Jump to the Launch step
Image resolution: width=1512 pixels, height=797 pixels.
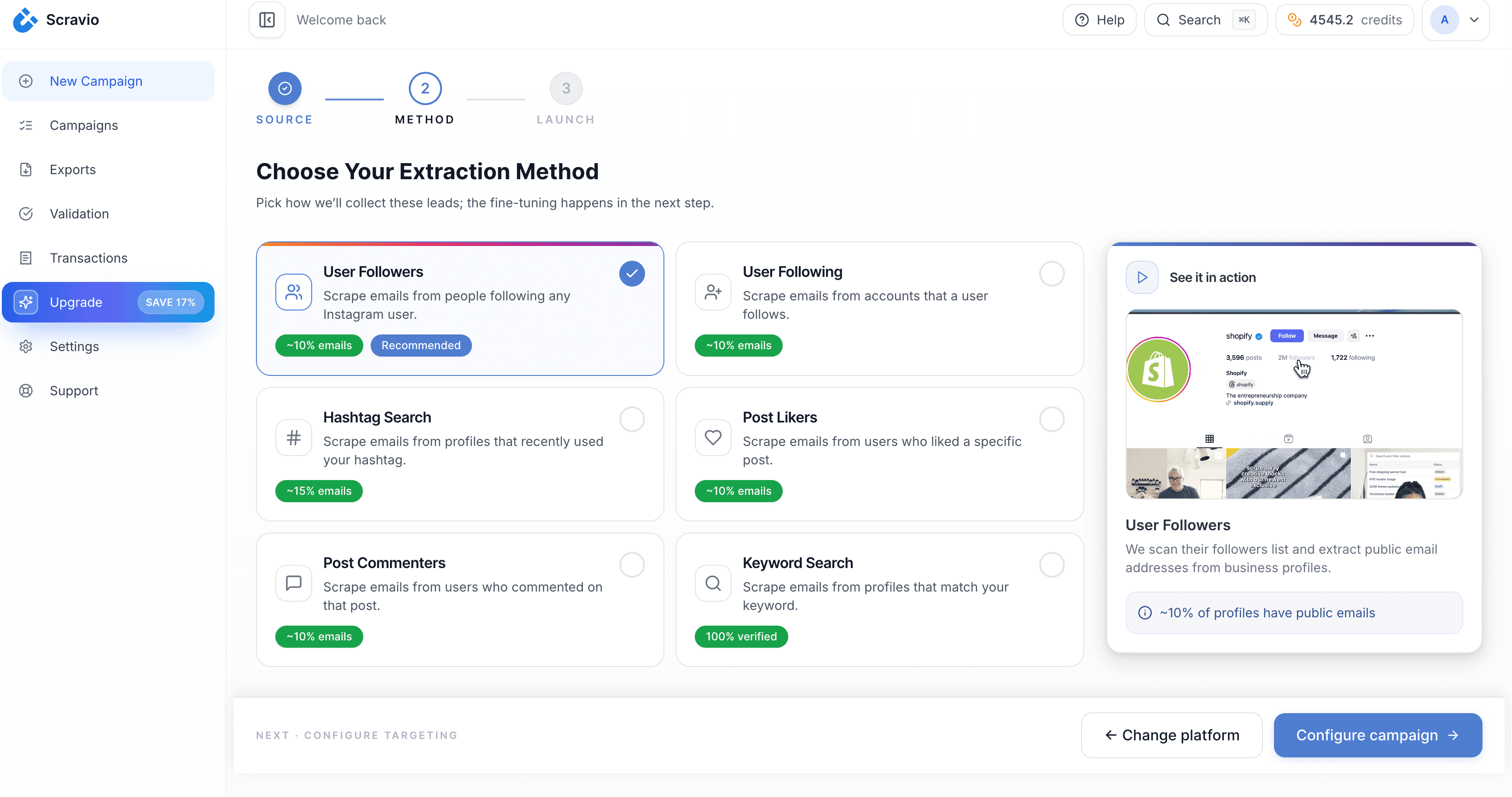click(x=565, y=89)
